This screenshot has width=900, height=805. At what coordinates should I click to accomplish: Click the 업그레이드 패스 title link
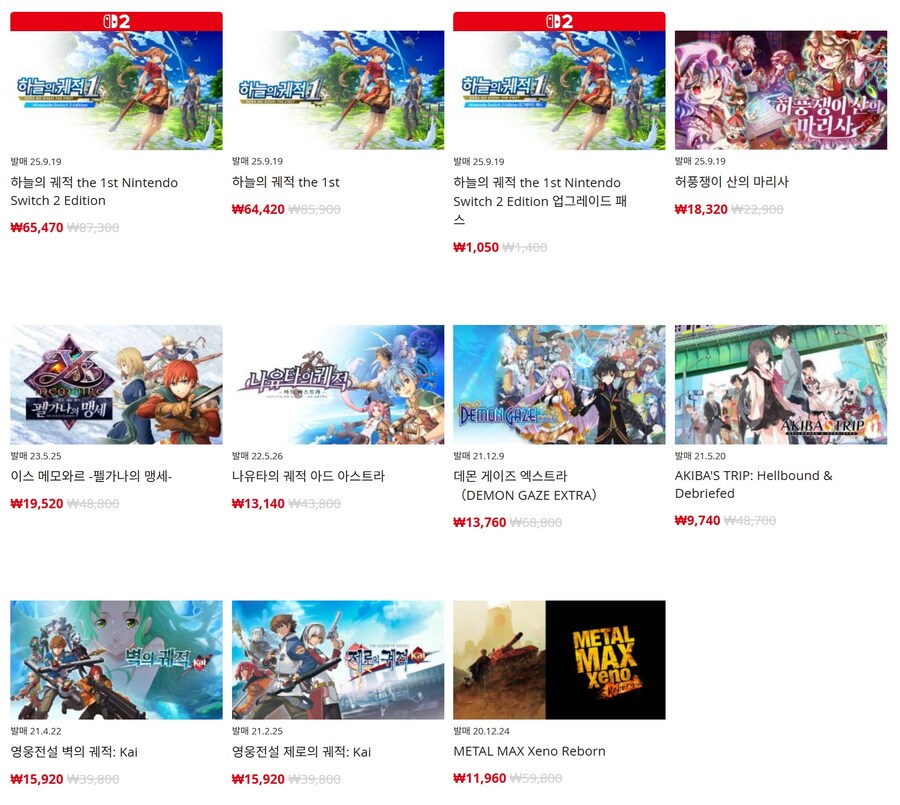tap(540, 201)
